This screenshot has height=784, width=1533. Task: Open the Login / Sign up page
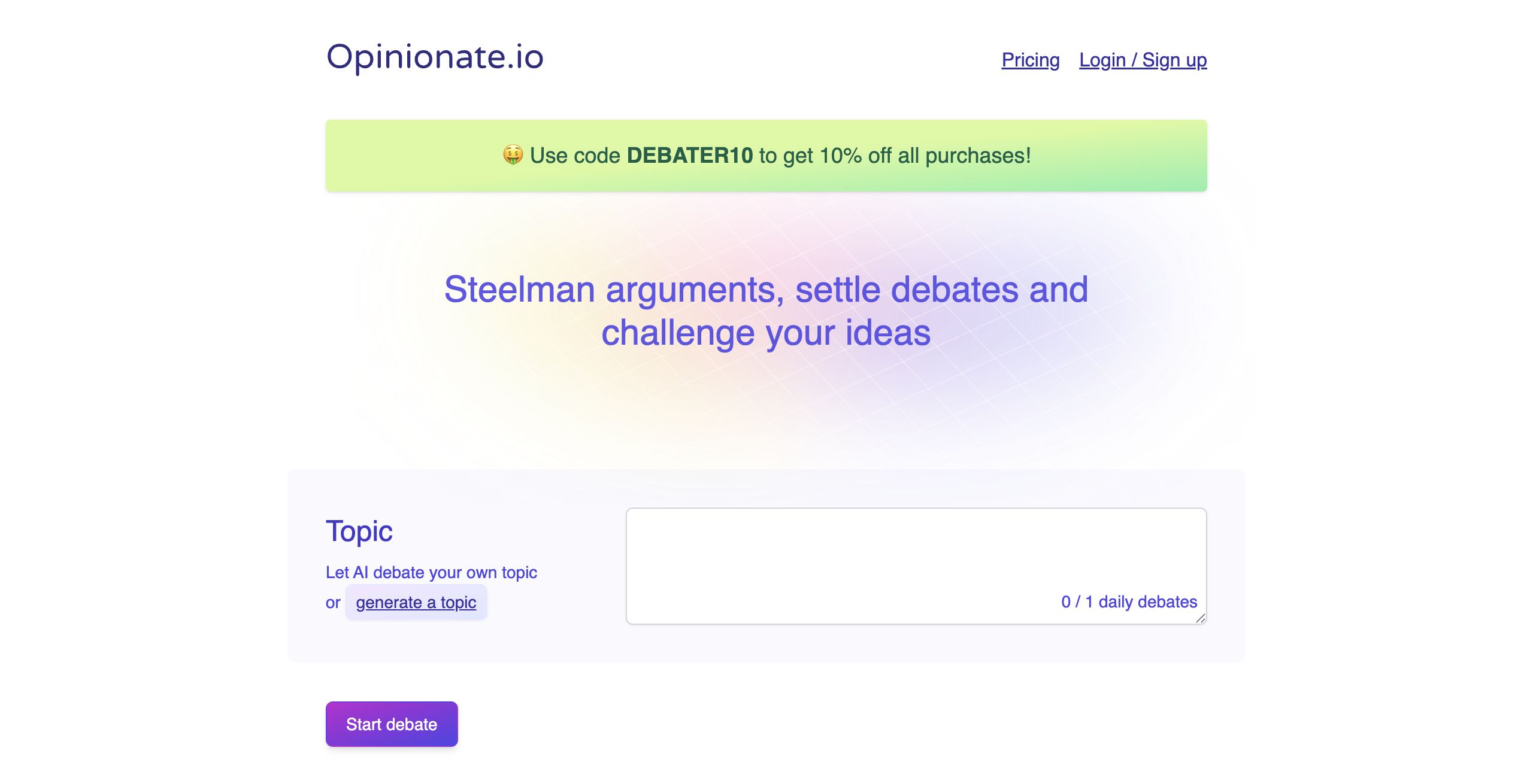(x=1143, y=60)
